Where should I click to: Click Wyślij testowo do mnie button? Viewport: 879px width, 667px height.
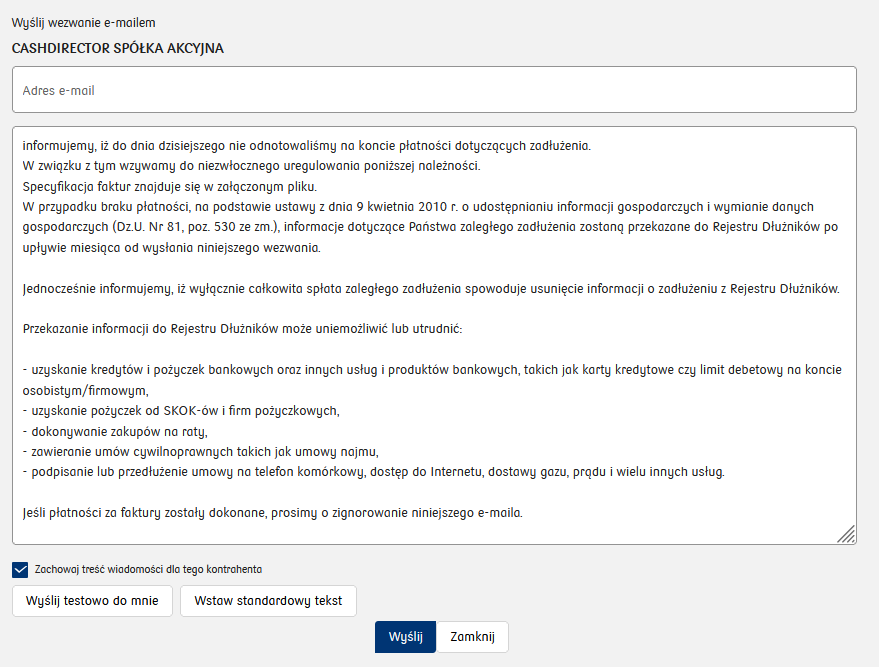click(92, 601)
